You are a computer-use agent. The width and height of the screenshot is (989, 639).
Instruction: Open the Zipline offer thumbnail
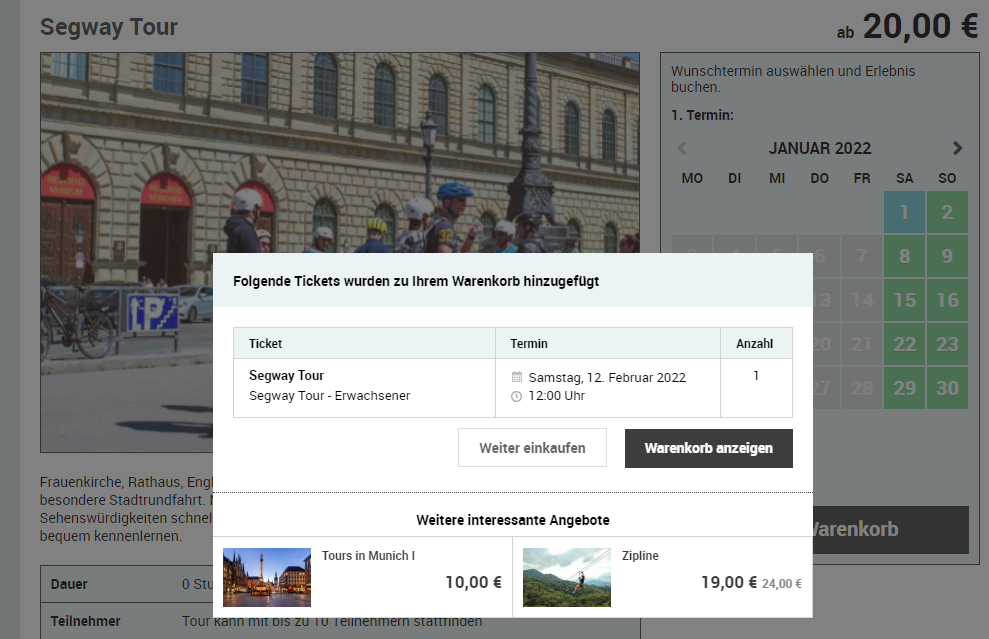pos(566,577)
